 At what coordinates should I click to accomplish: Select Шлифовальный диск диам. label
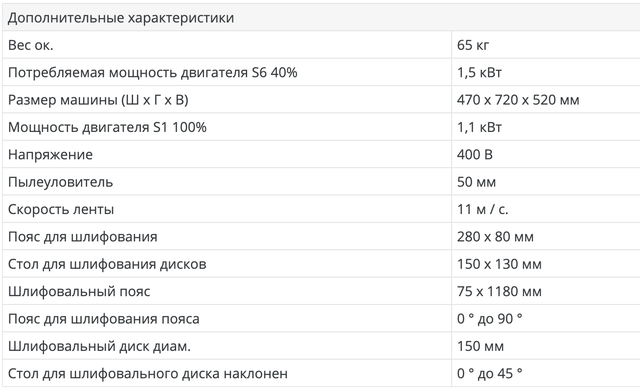coord(99,346)
